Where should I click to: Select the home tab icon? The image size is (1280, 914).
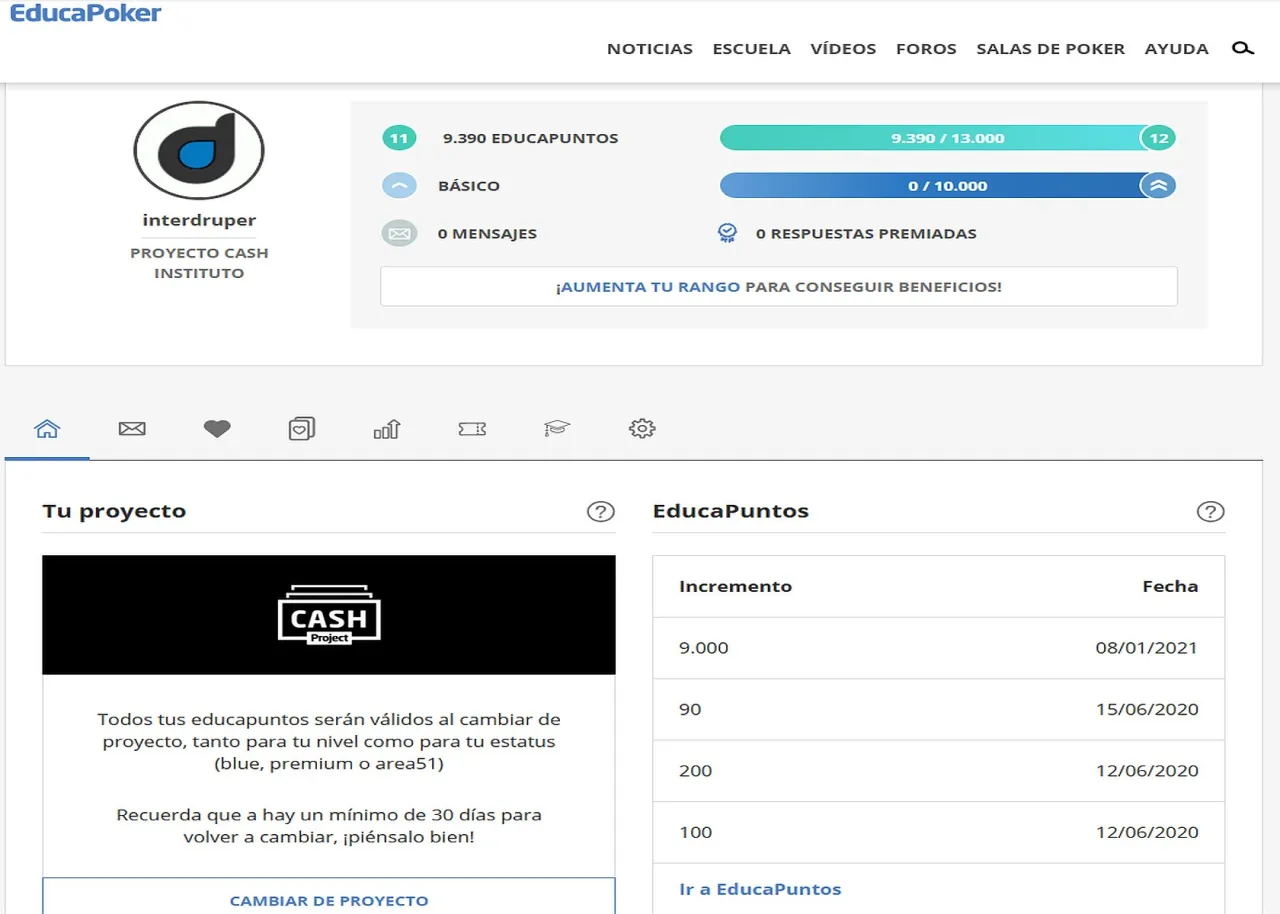[47, 429]
